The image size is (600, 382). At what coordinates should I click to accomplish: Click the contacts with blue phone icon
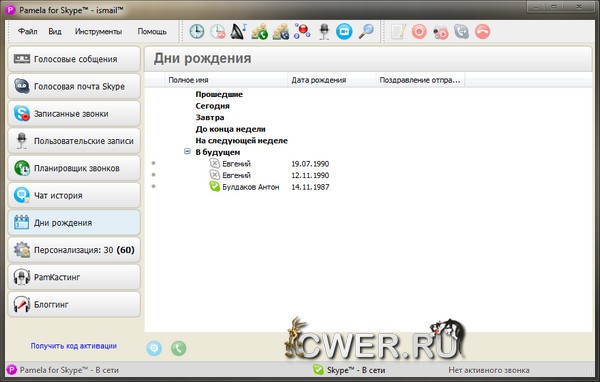280,31
